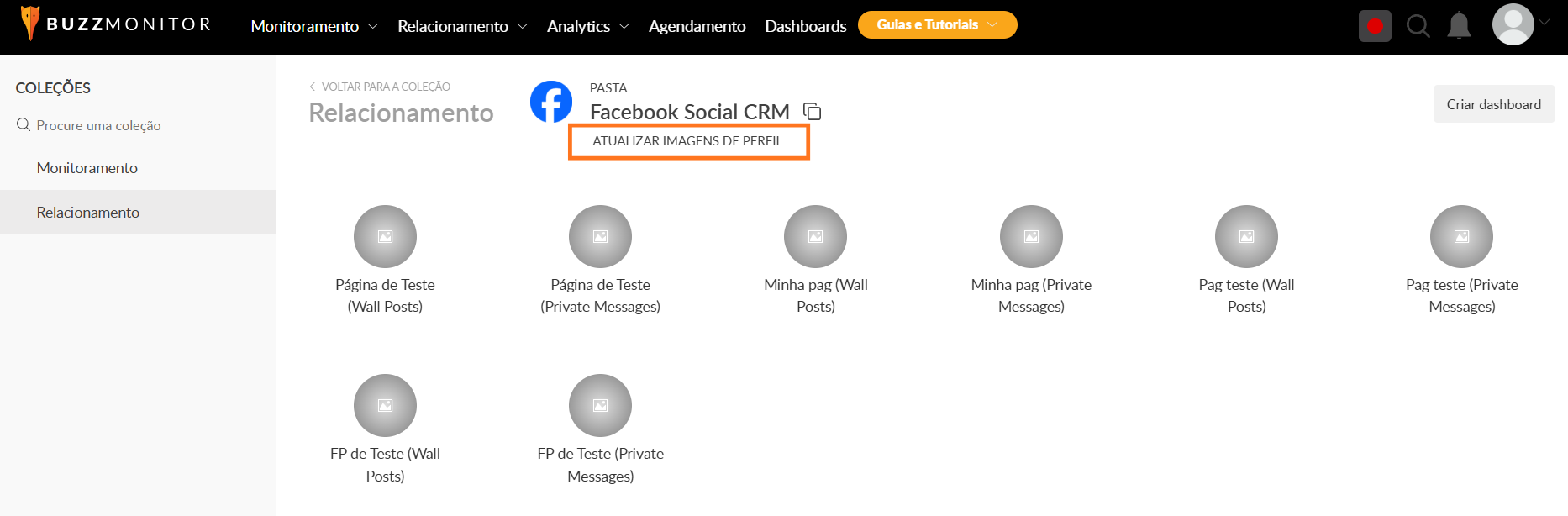Click the user avatar icon
The height and width of the screenshot is (516, 1568).
pyautogui.click(x=1513, y=25)
